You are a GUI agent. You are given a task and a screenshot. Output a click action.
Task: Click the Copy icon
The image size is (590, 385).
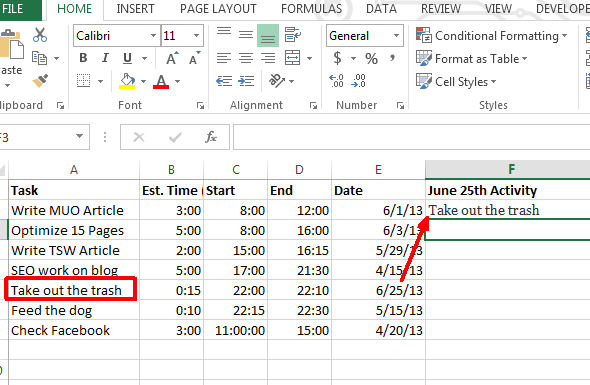40,58
